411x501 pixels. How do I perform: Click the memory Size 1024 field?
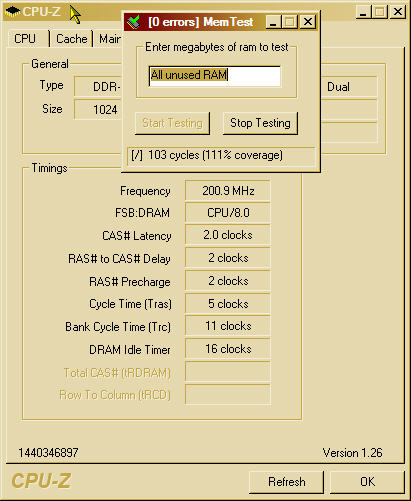[x=98, y=110]
